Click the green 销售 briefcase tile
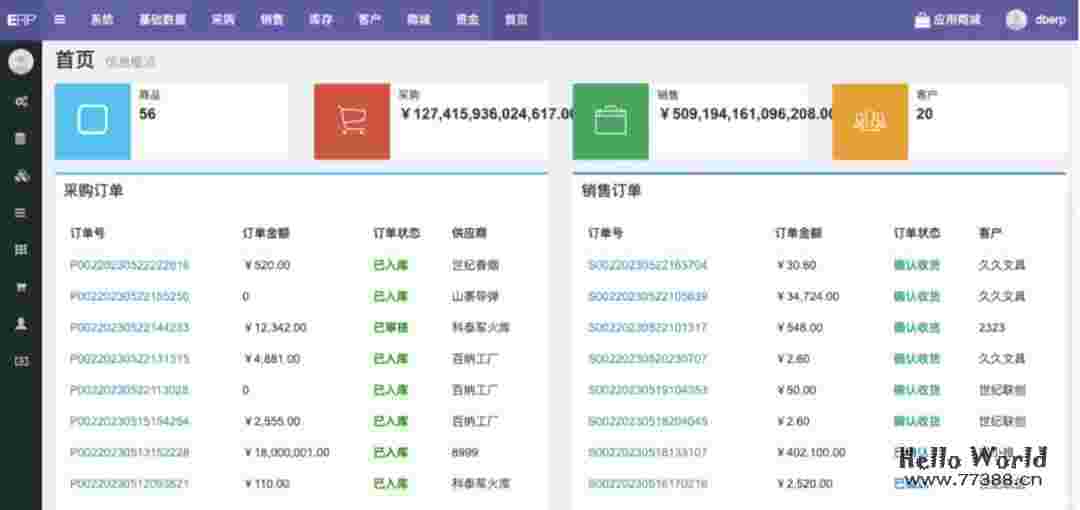This screenshot has height=510, width=1080. coord(611,121)
